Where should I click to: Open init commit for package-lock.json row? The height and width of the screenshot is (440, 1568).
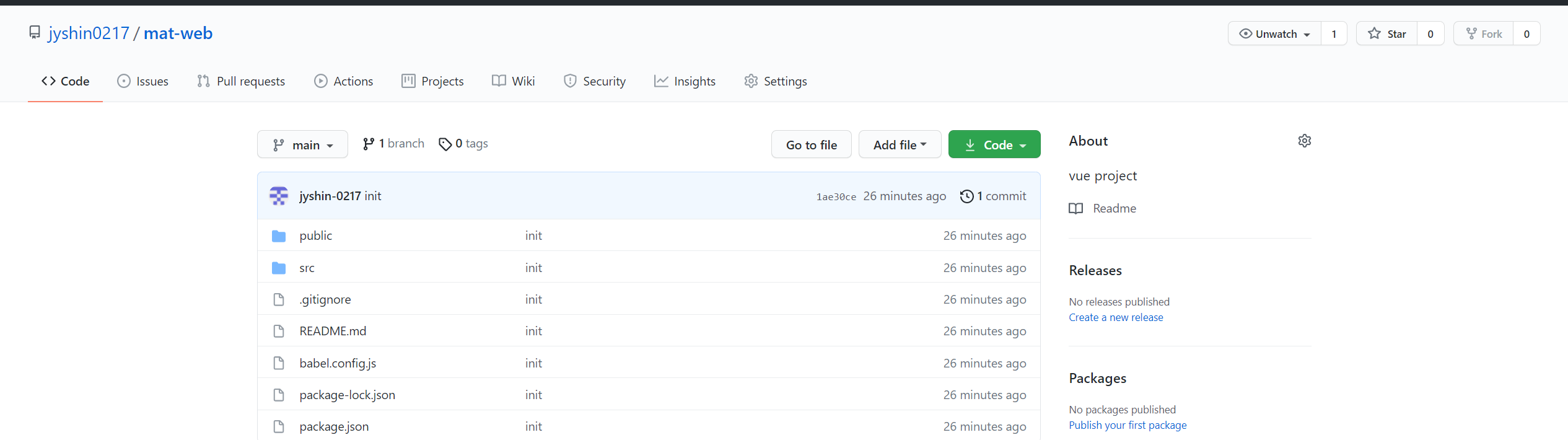click(533, 395)
